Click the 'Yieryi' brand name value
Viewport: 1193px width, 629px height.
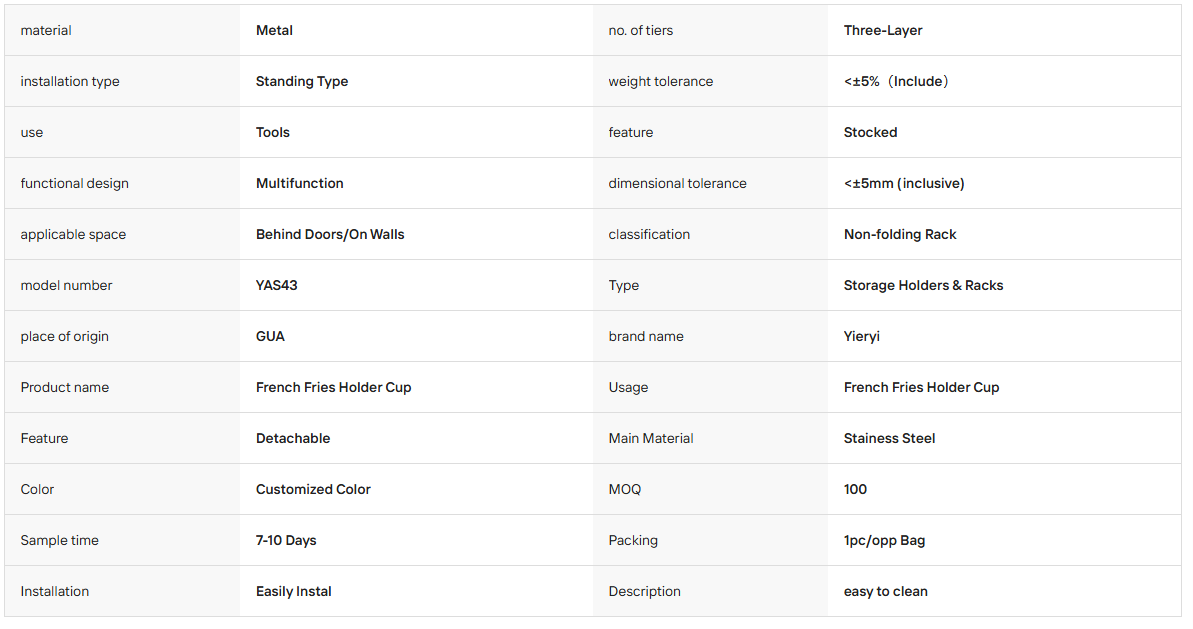pos(861,336)
